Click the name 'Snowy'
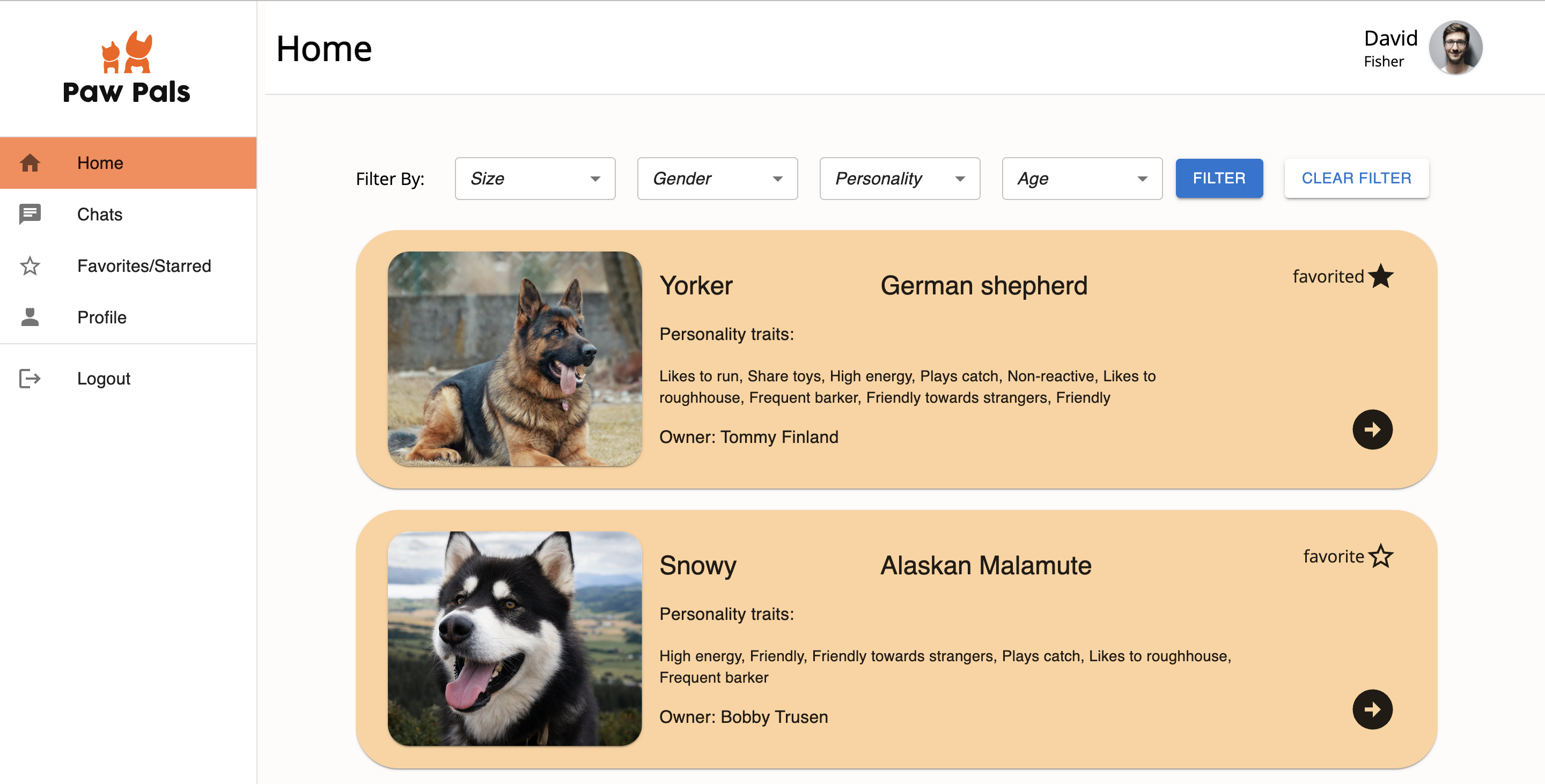 (x=697, y=565)
